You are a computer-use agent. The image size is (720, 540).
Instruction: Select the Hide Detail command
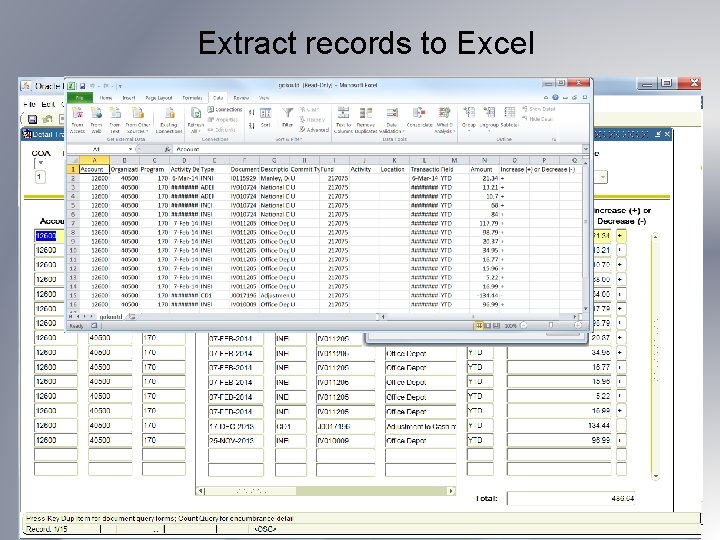point(537,119)
